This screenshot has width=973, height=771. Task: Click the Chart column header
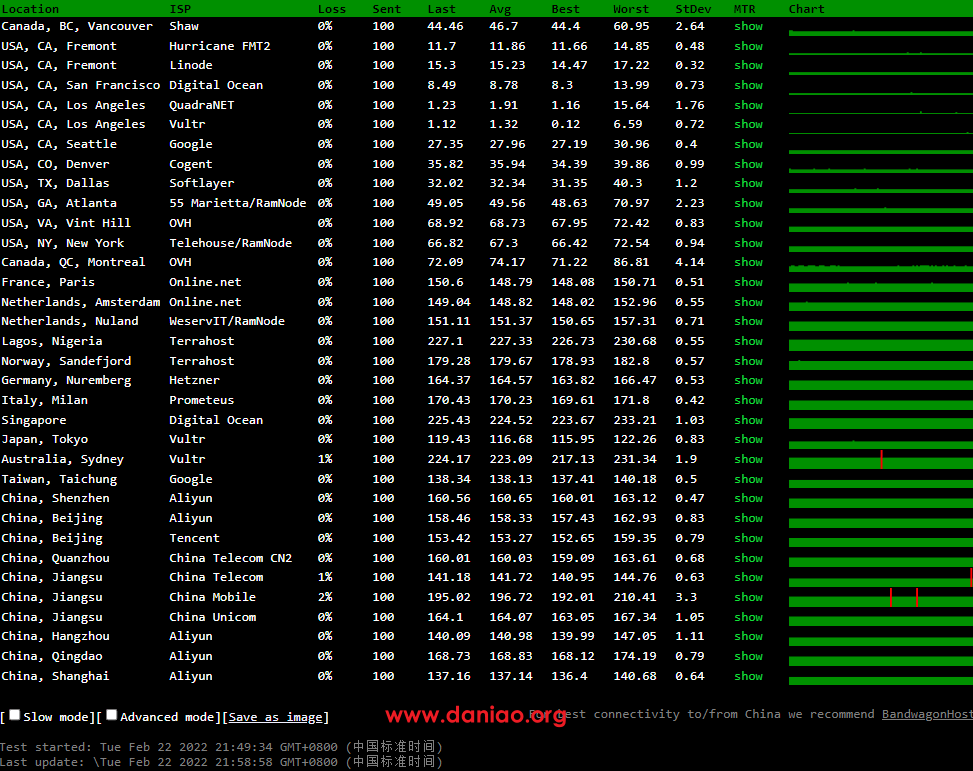click(x=807, y=9)
